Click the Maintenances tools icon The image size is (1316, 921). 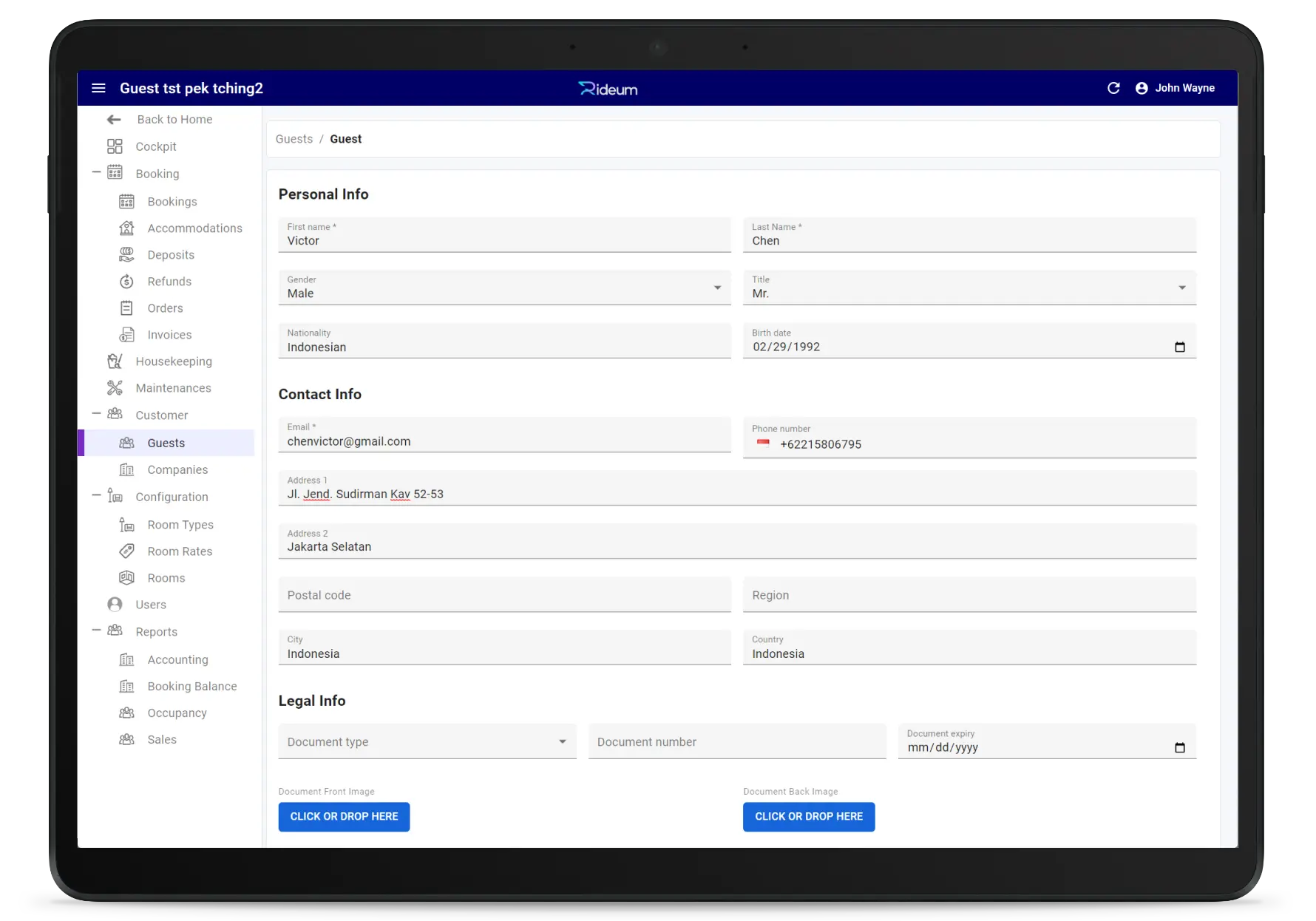pyautogui.click(x=115, y=388)
